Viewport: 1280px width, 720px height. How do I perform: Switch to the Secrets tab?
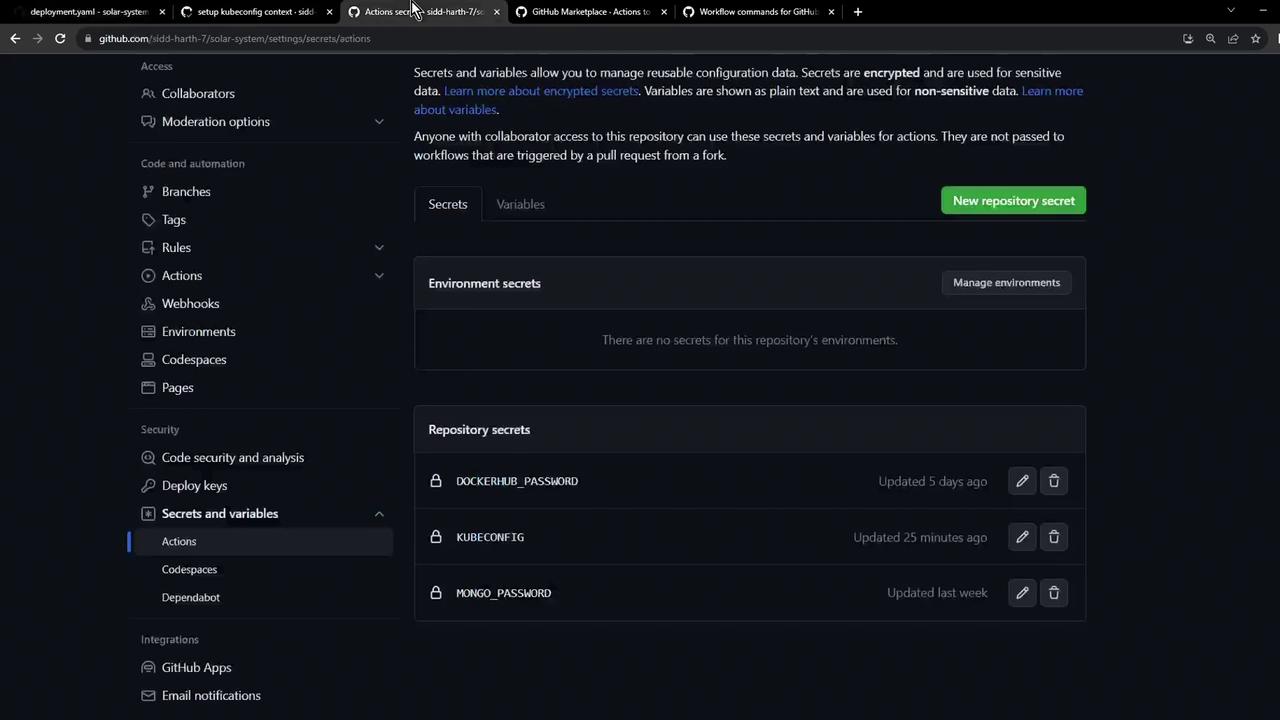[x=448, y=204]
